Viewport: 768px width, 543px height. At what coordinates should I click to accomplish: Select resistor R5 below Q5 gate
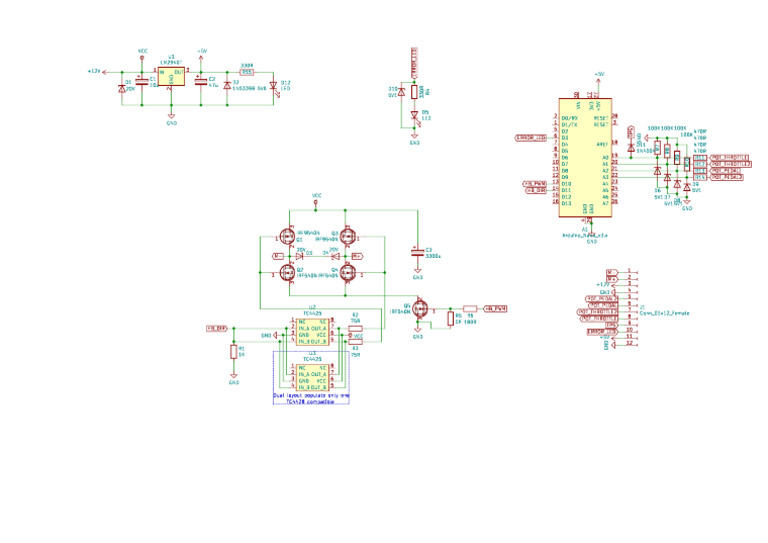point(451,319)
